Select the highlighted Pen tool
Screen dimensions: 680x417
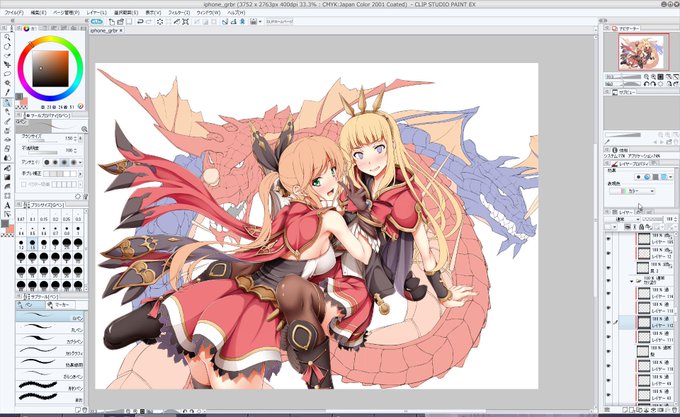7,103
